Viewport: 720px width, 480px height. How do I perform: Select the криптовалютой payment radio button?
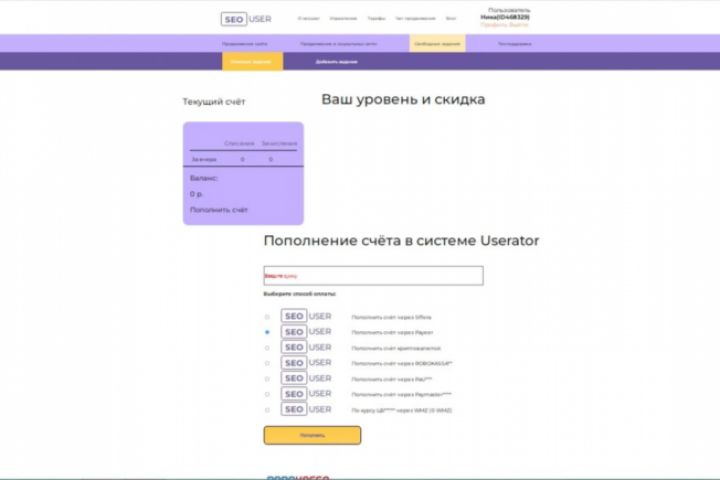click(267, 348)
